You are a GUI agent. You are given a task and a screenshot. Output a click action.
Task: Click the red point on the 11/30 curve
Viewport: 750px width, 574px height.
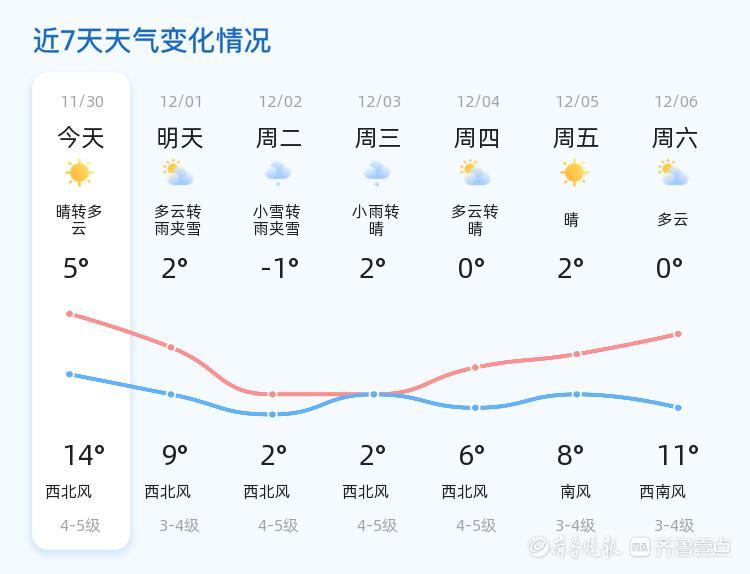point(70,314)
